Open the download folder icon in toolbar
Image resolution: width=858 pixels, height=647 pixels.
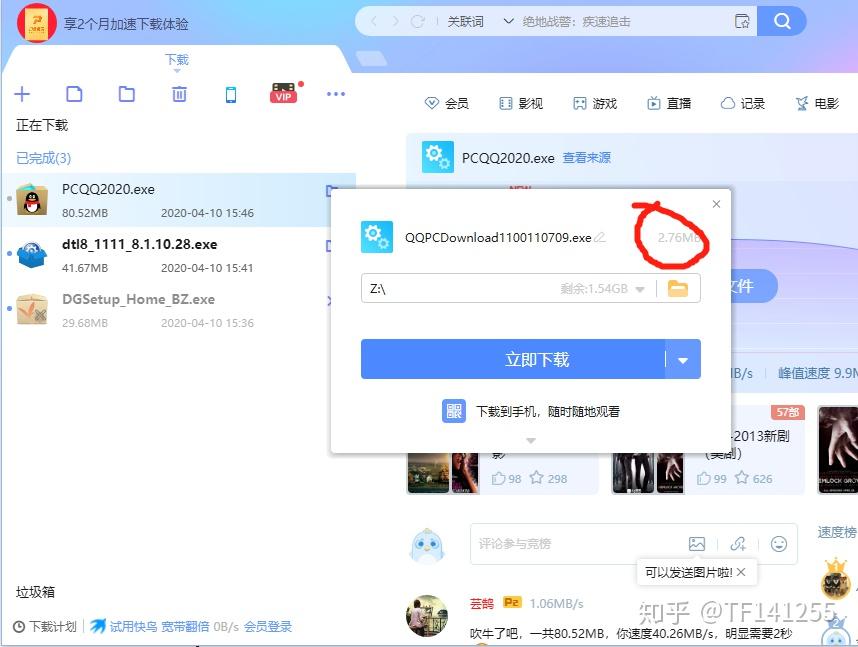coord(126,94)
